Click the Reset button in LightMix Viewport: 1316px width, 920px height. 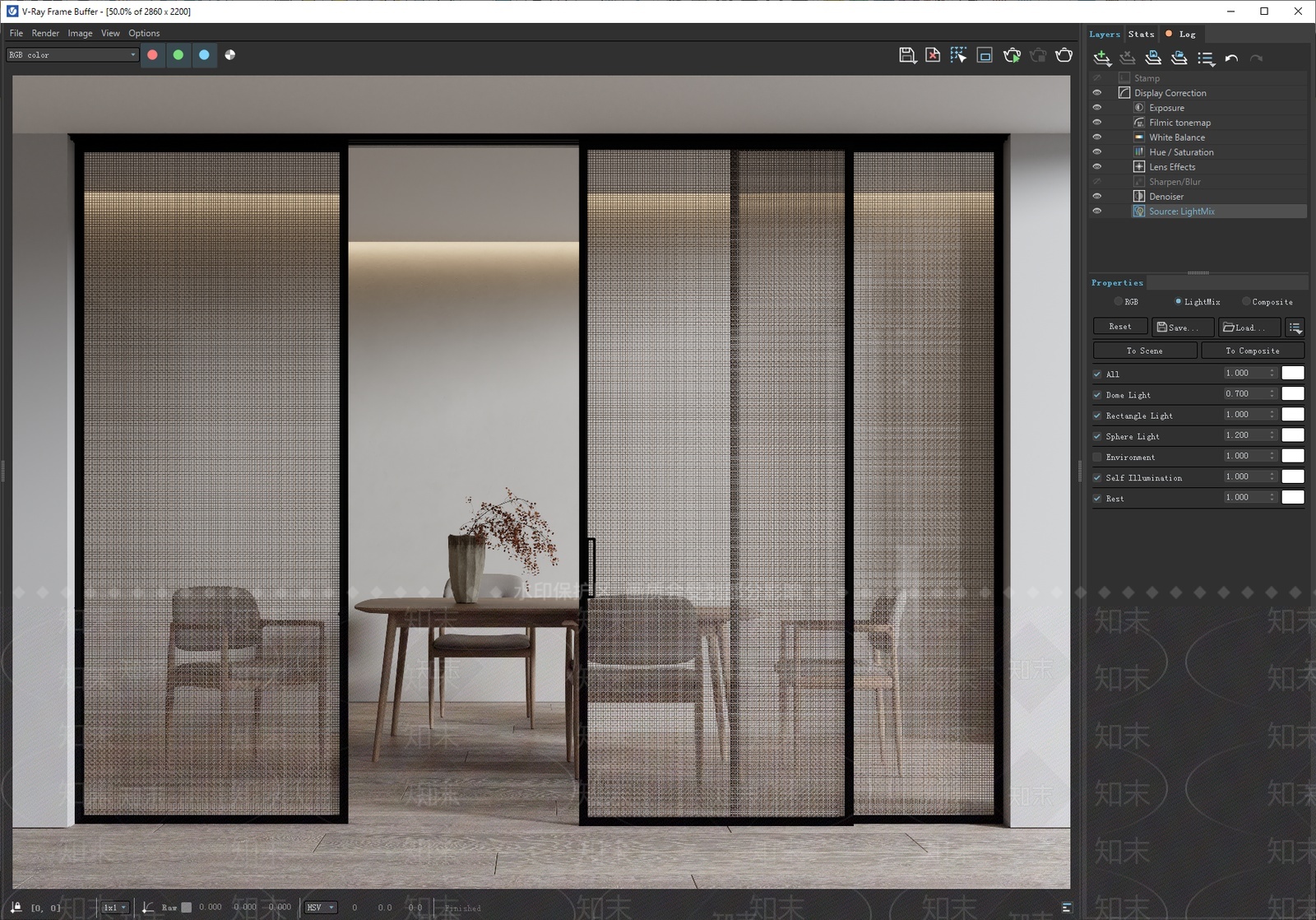pyautogui.click(x=1120, y=327)
